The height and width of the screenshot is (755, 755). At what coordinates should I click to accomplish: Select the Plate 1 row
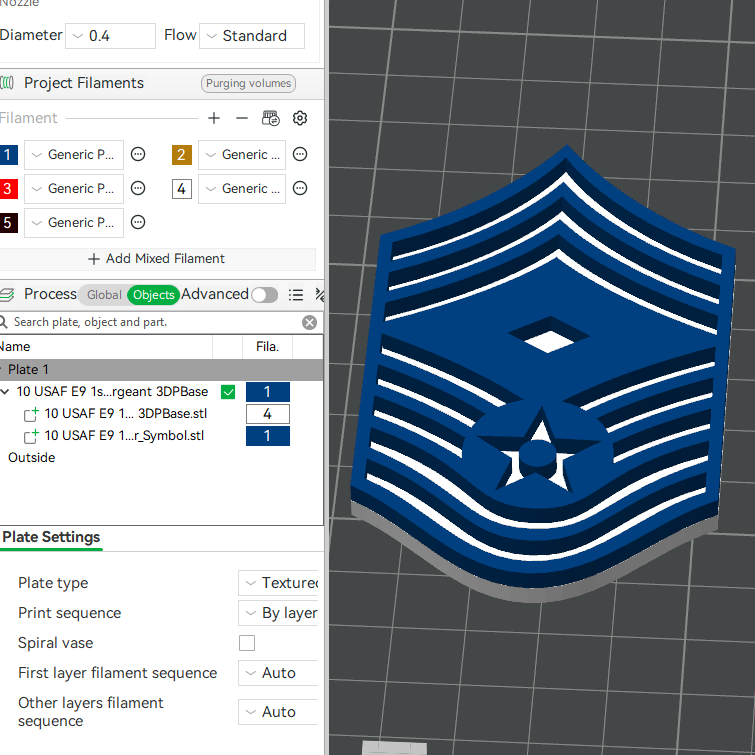(161, 370)
